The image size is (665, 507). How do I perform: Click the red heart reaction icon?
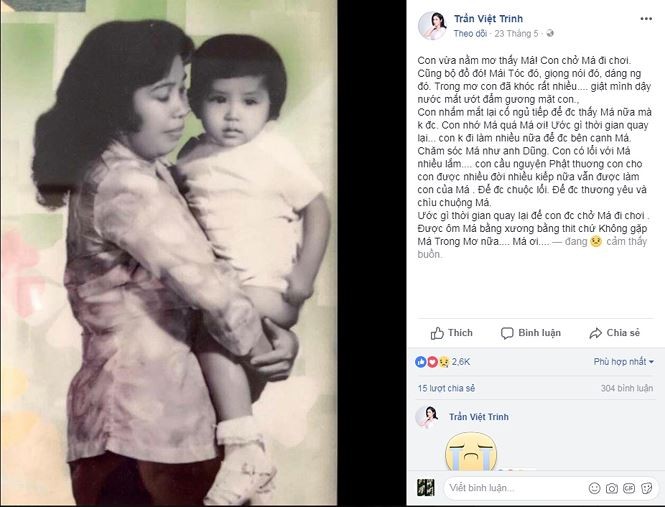[432, 362]
